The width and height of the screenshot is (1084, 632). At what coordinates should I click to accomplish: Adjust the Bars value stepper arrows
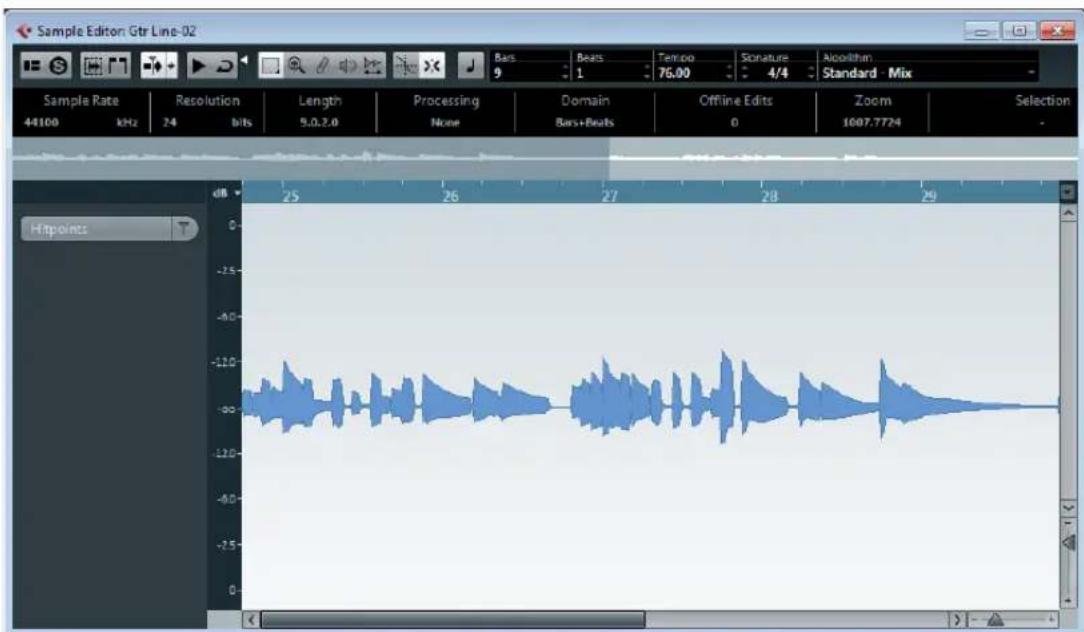point(566,73)
